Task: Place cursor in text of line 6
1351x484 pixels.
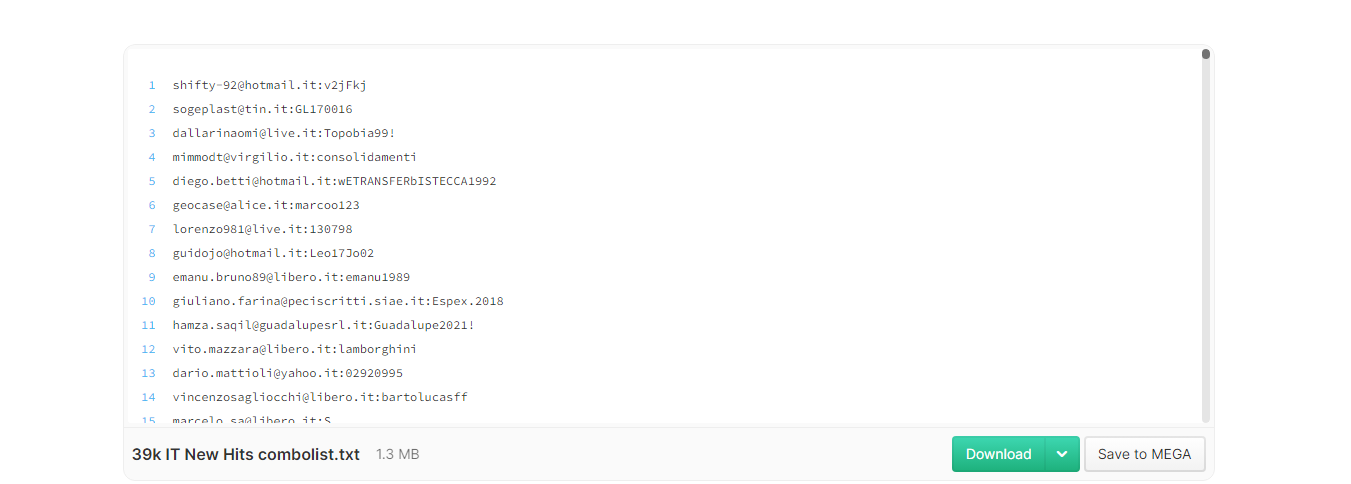Action: click(266, 205)
